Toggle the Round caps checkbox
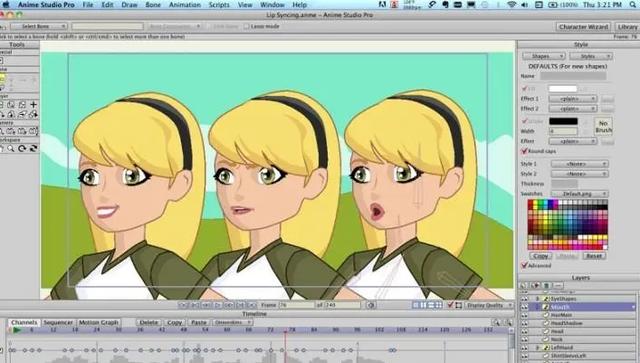 coord(524,151)
